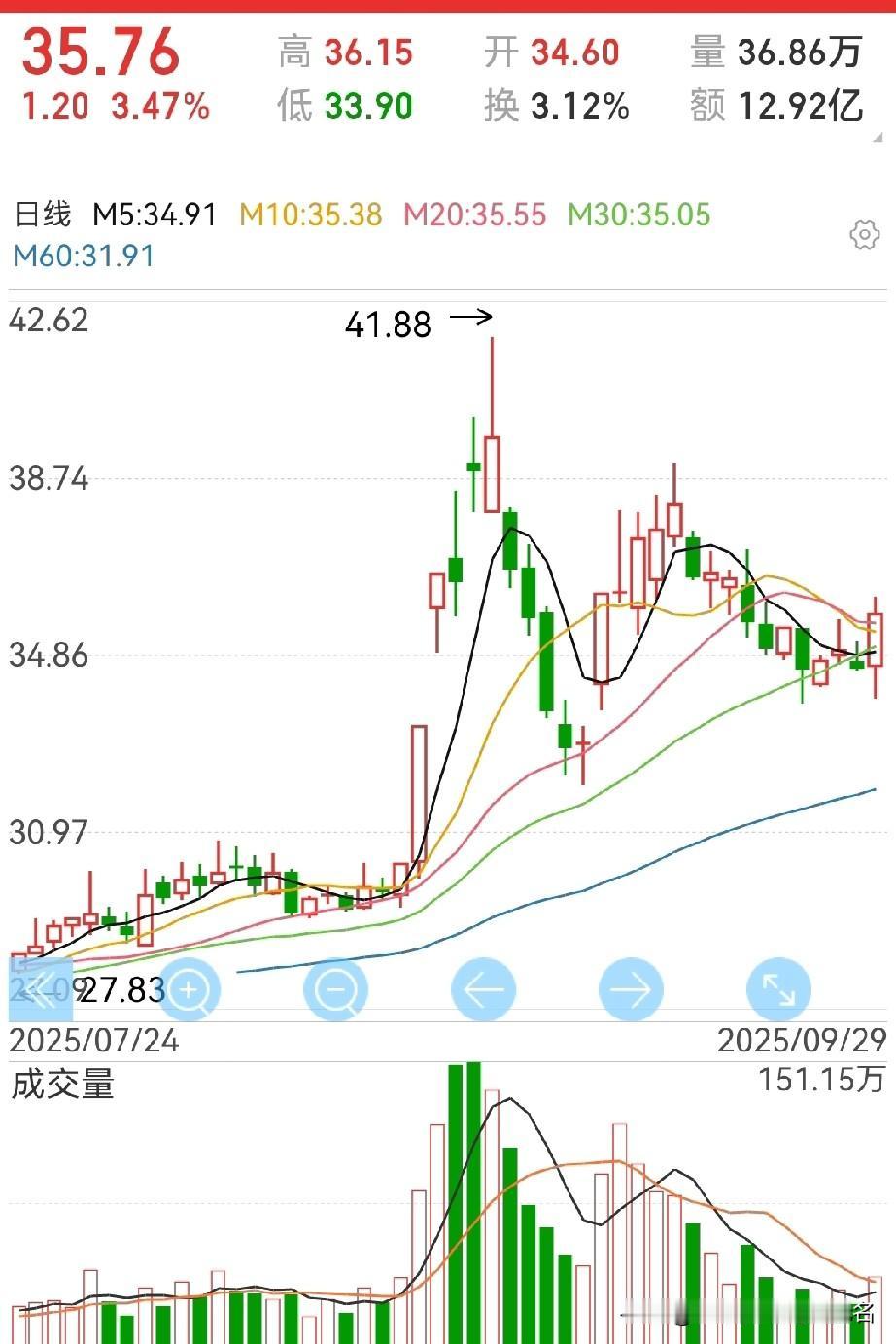The width and height of the screenshot is (896, 1344).
Task: Tap the amount value 12.92亿
Action: pyautogui.click(x=801, y=105)
